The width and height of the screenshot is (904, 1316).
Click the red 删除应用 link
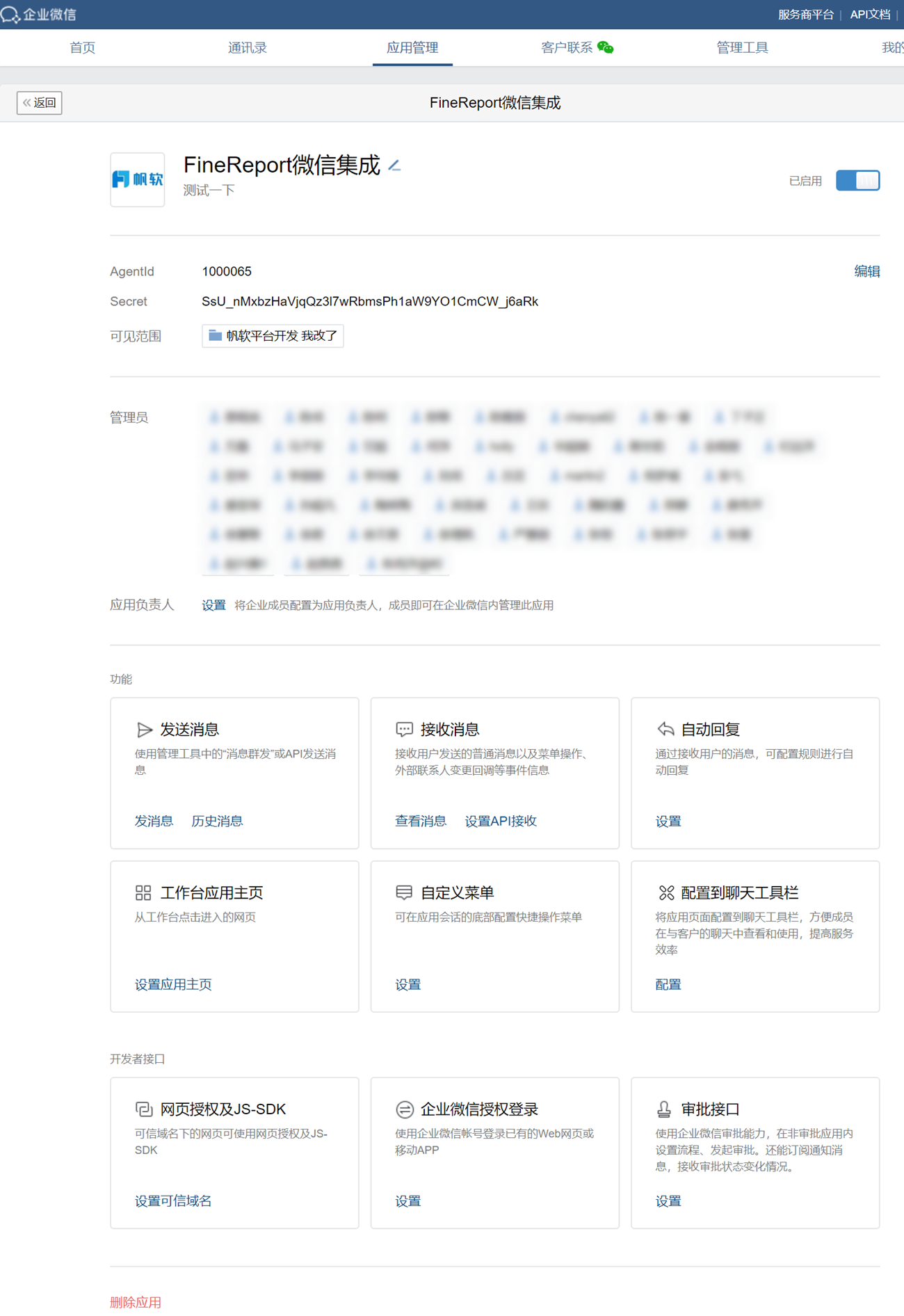point(136,1302)
